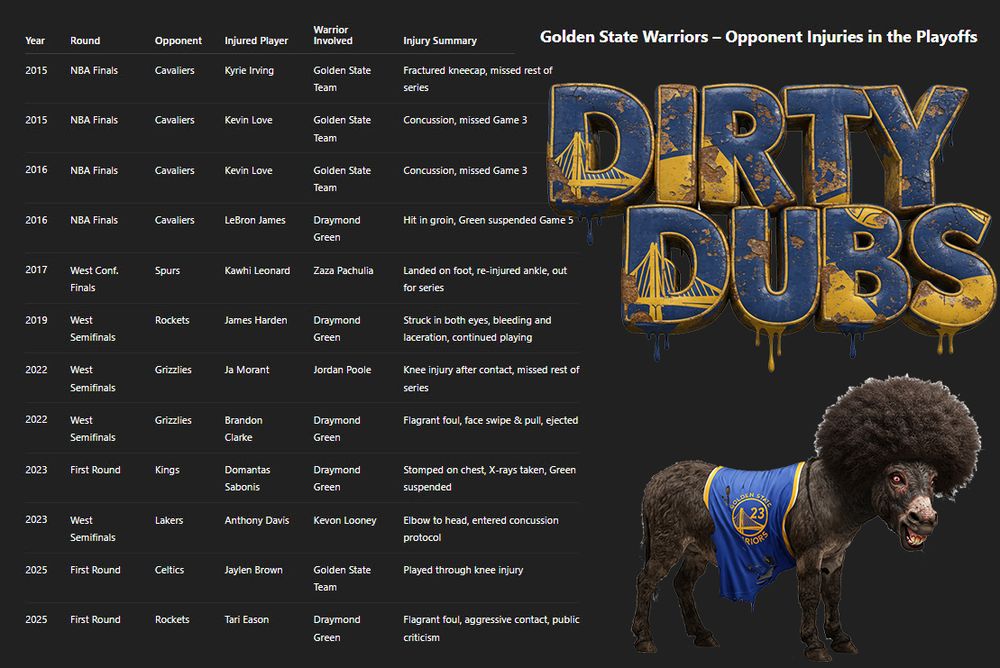
Task: Click 'Landed on foot, re-injured ankle' summary
Action: (x=485, y=279)
